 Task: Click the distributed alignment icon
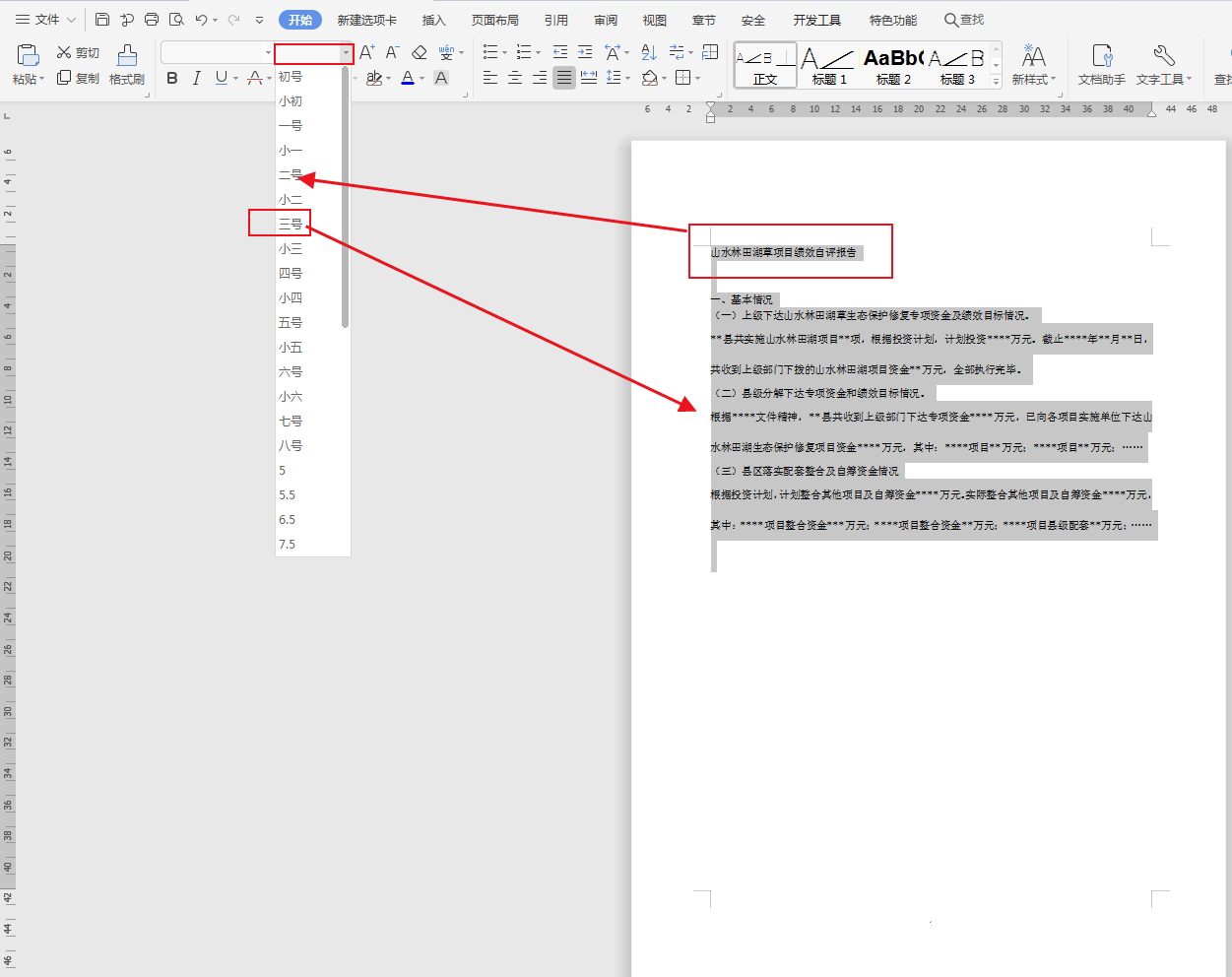tap(589, 78)
